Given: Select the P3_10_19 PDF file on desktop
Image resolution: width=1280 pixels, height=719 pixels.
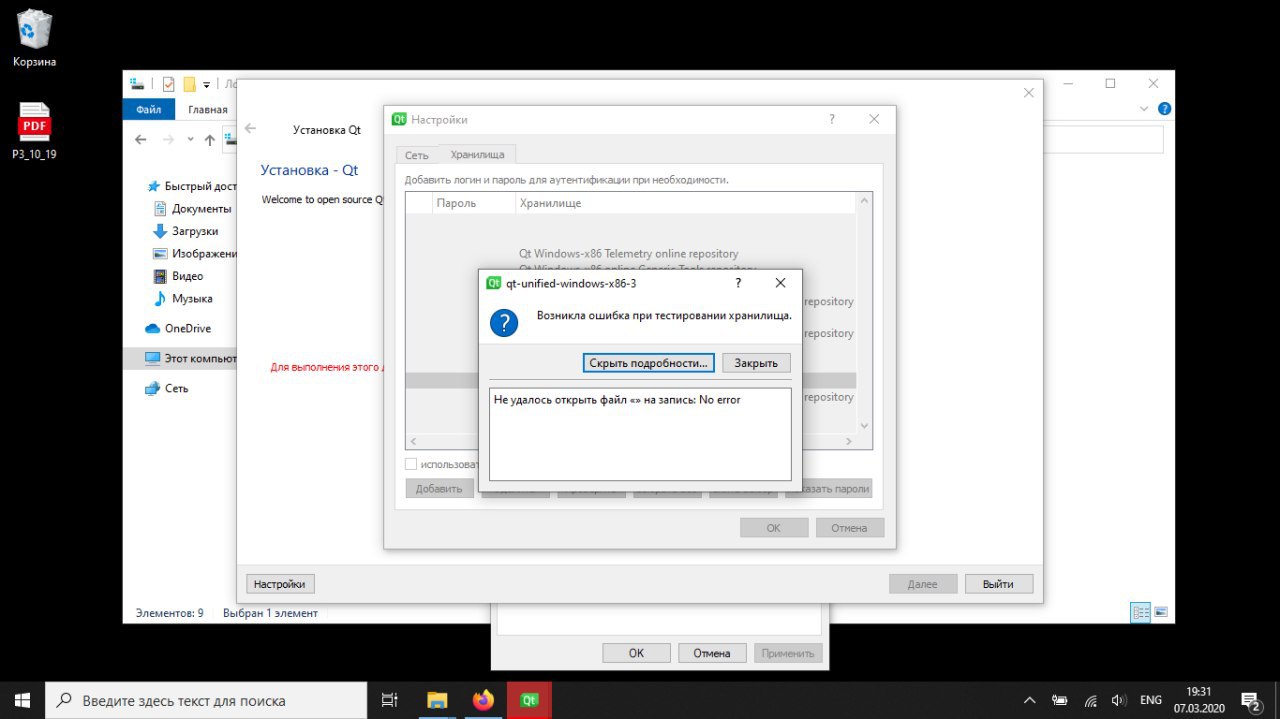Looking at the screenshot, I should click(34, 131).
